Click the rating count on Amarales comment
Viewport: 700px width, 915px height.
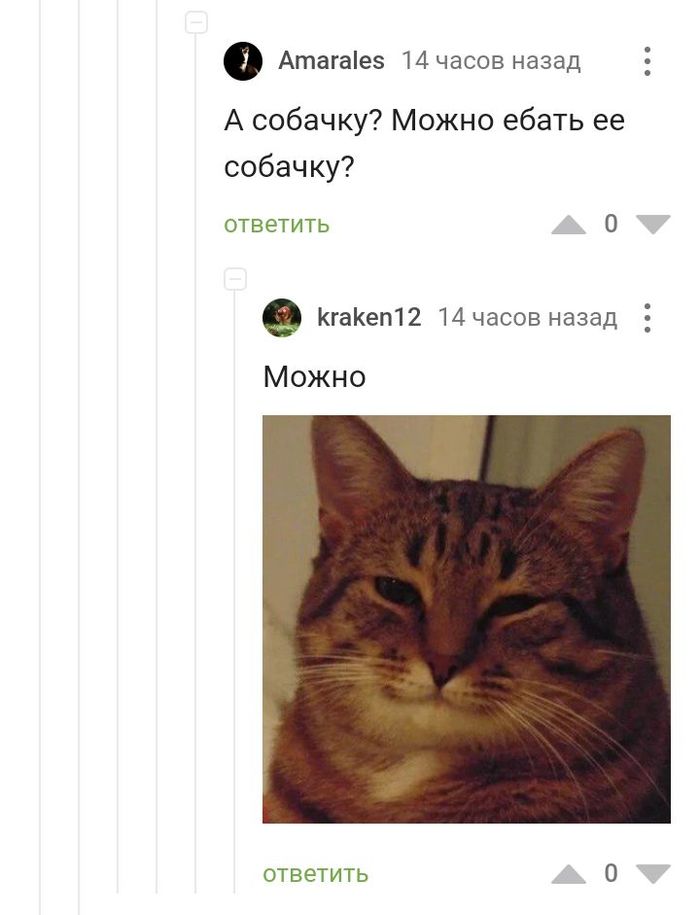[611, 224]
